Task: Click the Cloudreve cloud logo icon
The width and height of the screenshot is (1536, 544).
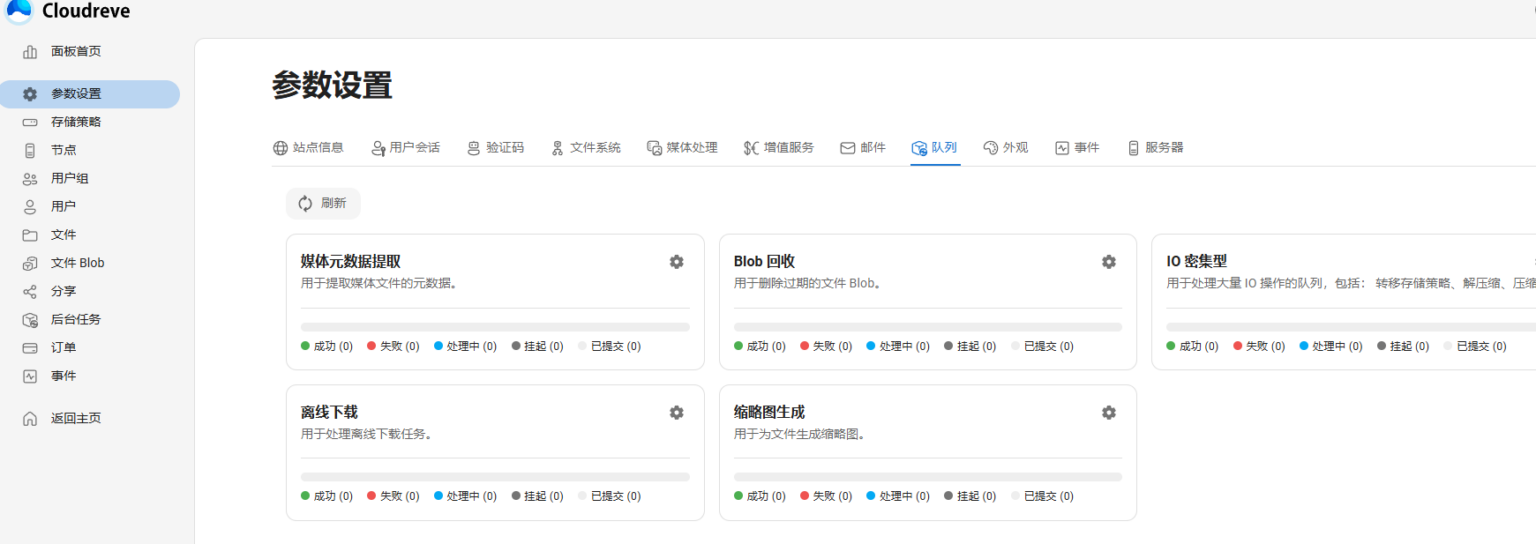Action: click(19, 9)
